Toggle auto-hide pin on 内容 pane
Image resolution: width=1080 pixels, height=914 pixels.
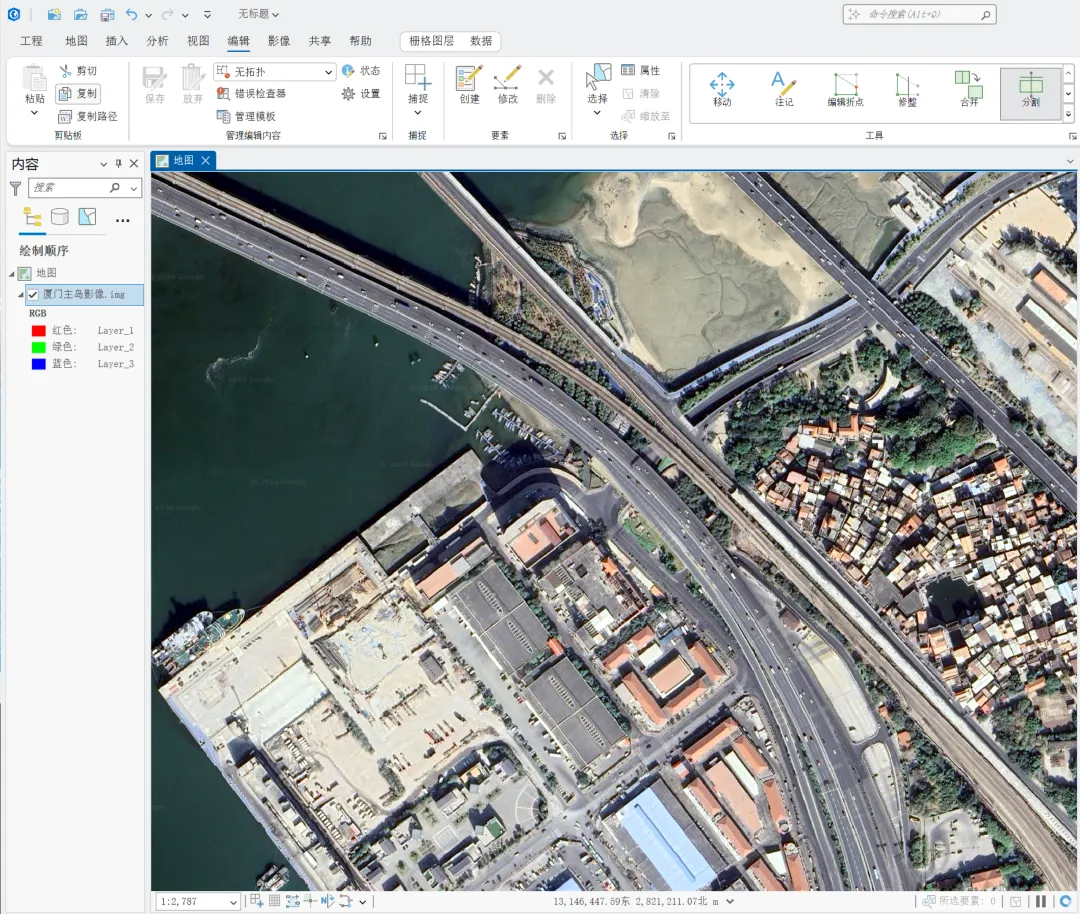point(118,164)
